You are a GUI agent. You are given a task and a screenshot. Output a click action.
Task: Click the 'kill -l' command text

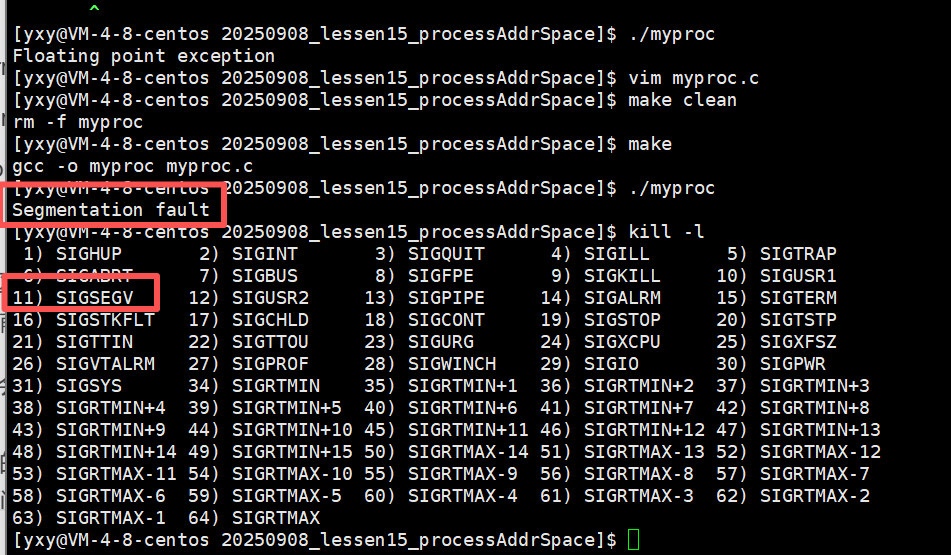point(666,232)
